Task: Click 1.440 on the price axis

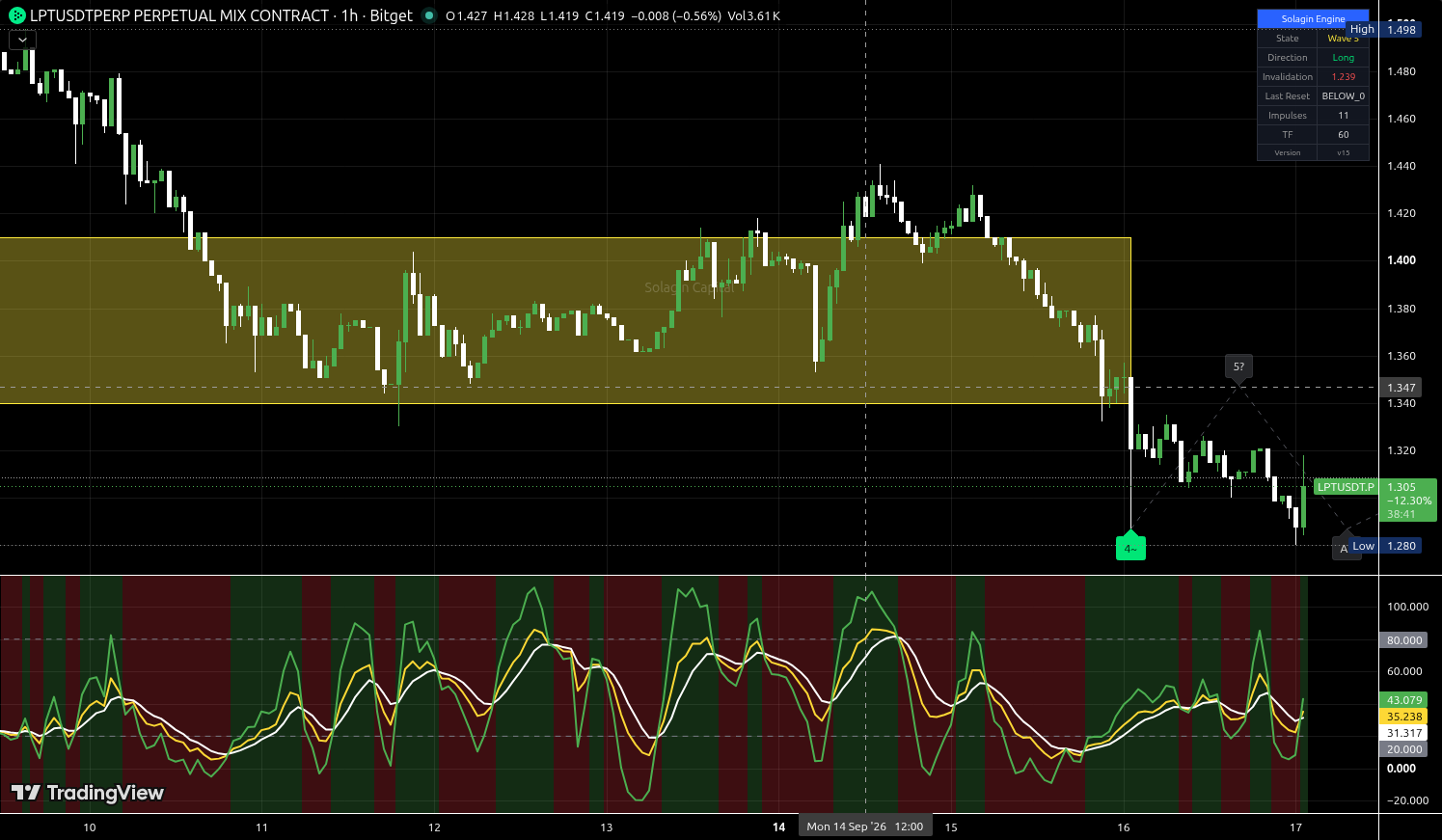Action: (x=1401, y=166)
